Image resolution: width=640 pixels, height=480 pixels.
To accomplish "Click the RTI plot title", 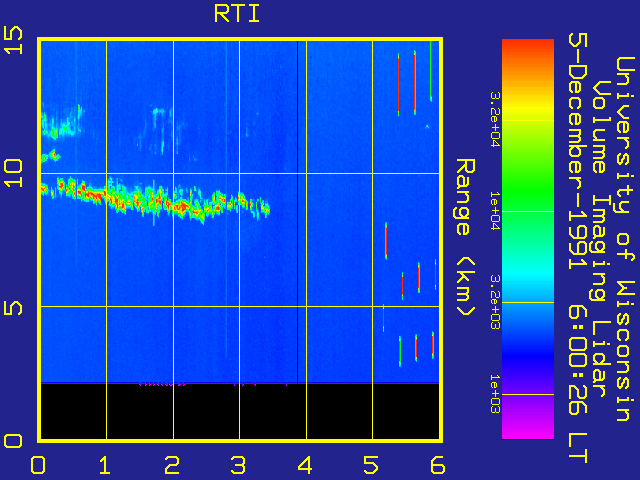I will click(237, 14).
